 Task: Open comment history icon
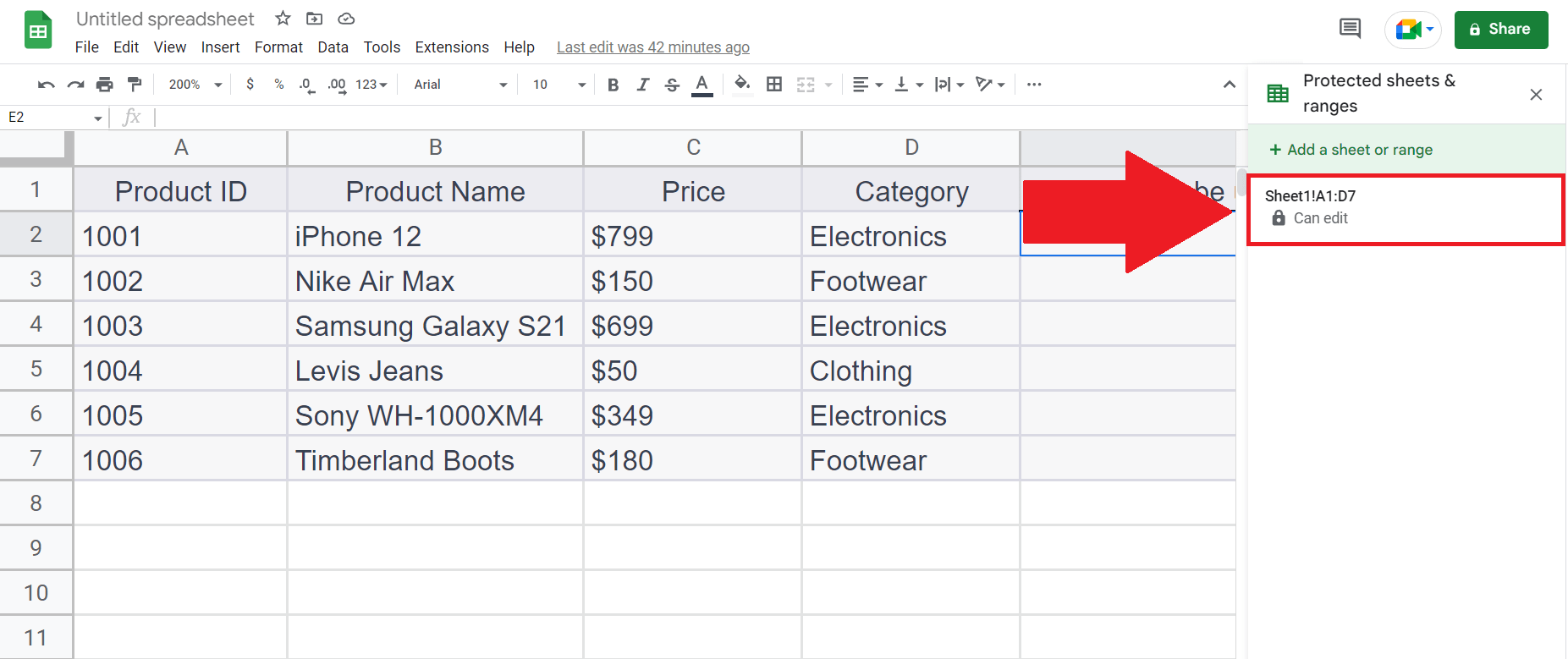[1350, 29]
